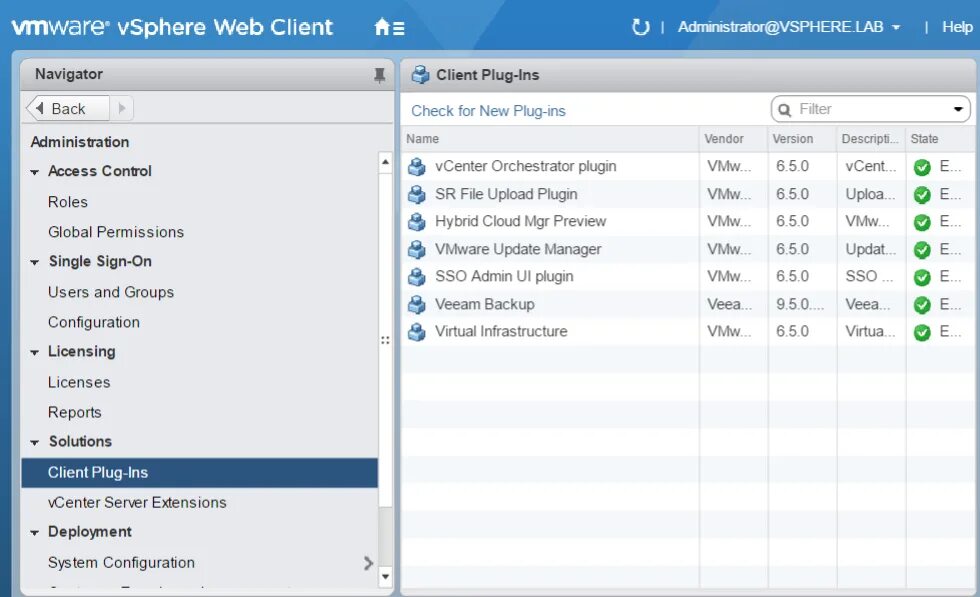Click the Virtual Infrastructure plugin icon
This screenshot has width=980, height=597.
click(417, 331)
